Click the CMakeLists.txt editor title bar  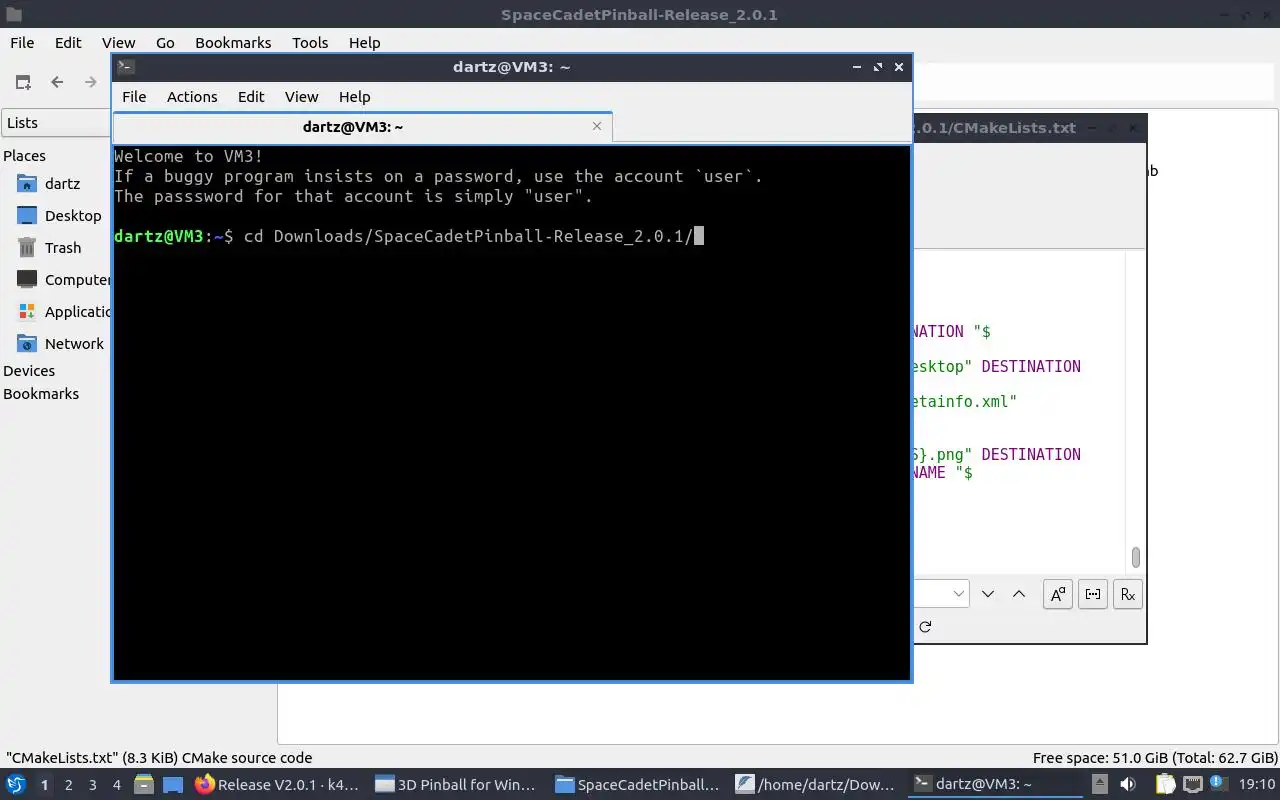tap(1029, 128)
